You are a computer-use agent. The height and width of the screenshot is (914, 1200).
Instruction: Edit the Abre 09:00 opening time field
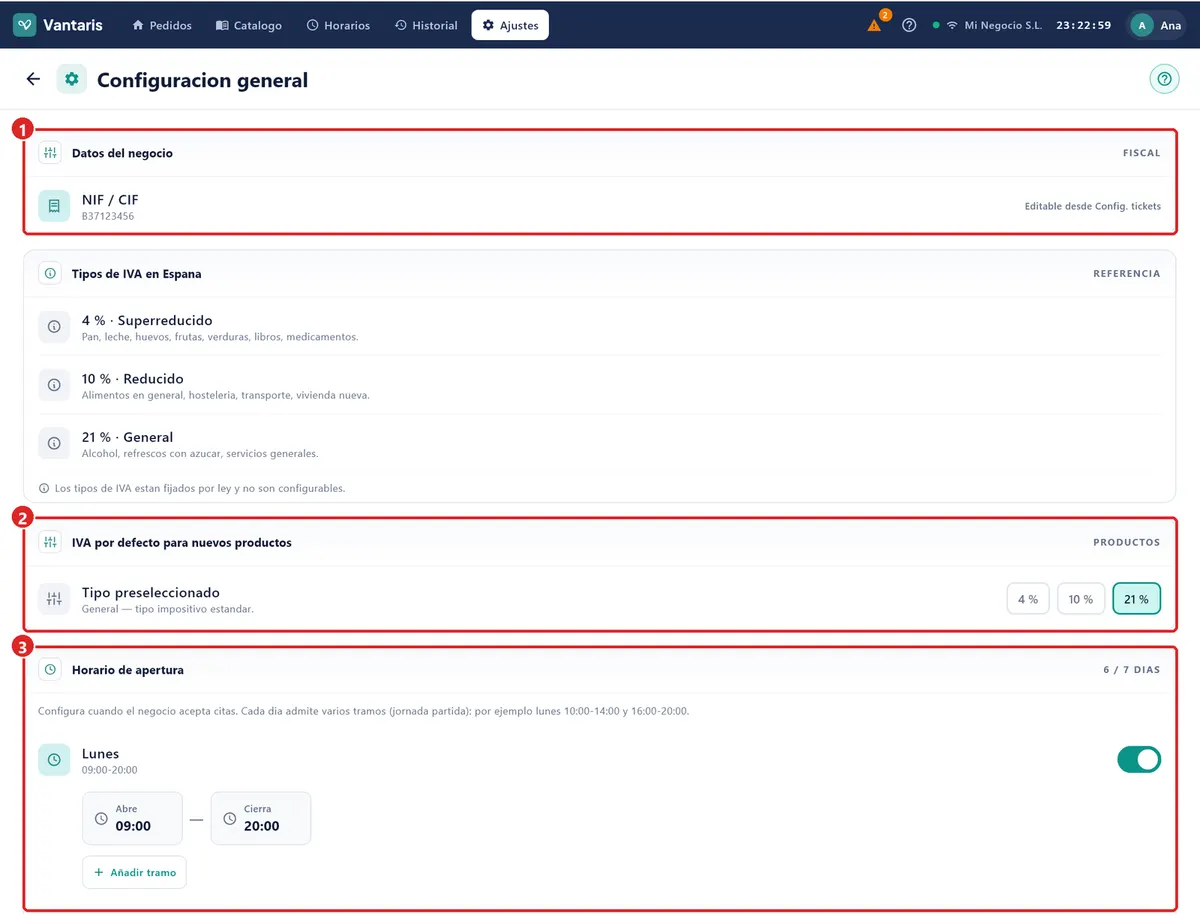(x=132, y=818)
